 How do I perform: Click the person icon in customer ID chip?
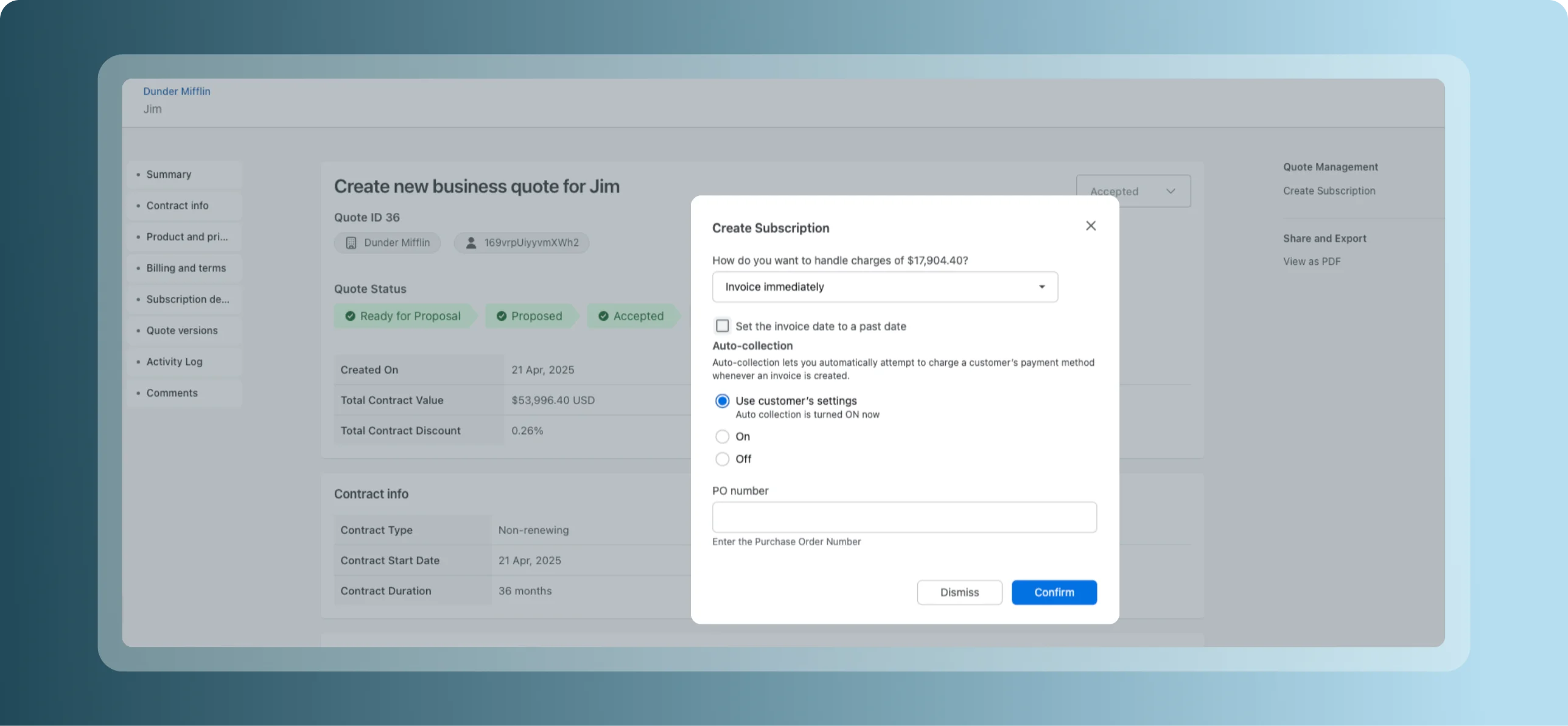(471, 243)
